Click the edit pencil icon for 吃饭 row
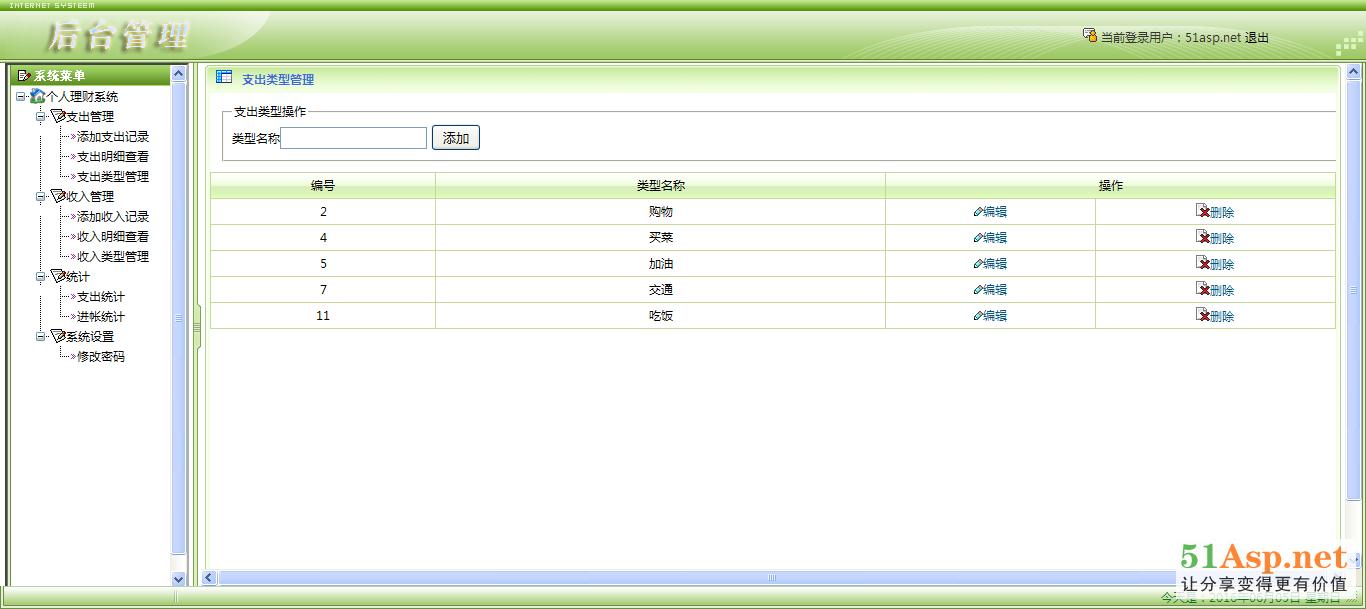 pyautogui.click(x=978, y=316)
